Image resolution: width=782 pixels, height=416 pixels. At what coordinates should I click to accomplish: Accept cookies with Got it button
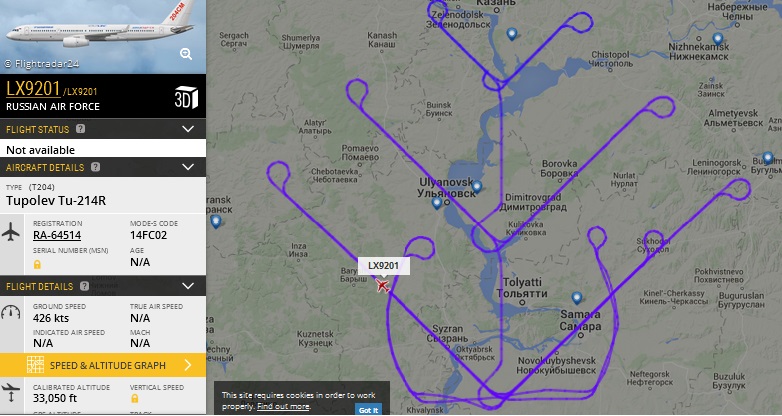click(369, 410)
